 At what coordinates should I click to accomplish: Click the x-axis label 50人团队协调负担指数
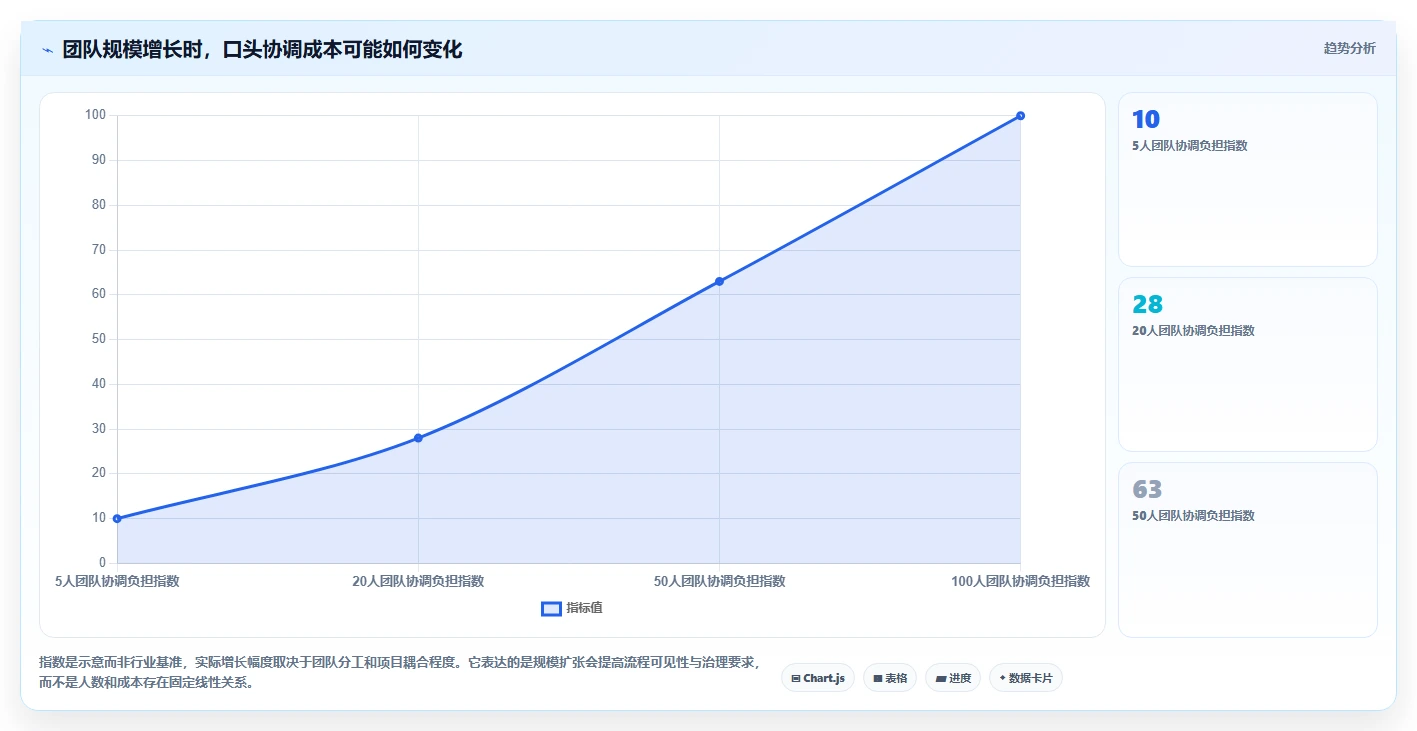(719, 581)
